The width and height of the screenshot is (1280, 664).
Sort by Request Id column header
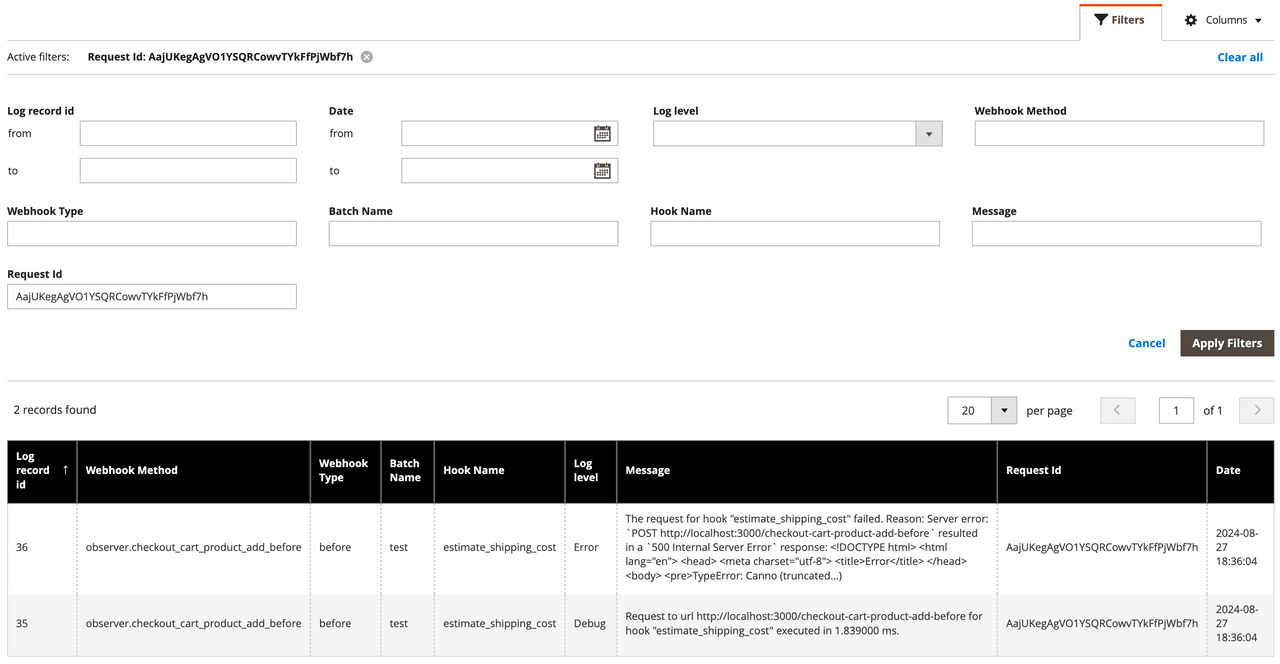pos(1101,470)
